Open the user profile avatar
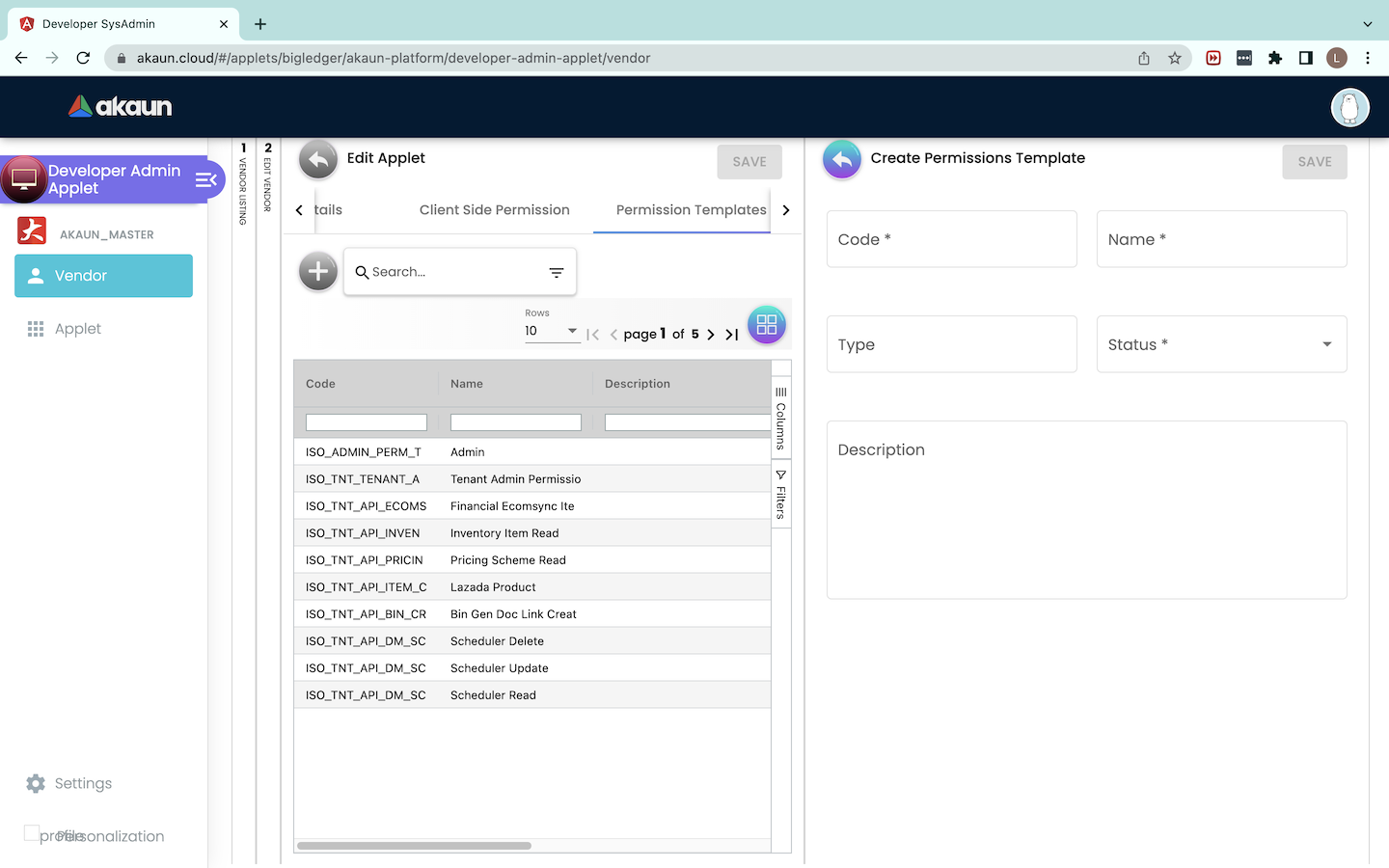 tap(1349, 107)
